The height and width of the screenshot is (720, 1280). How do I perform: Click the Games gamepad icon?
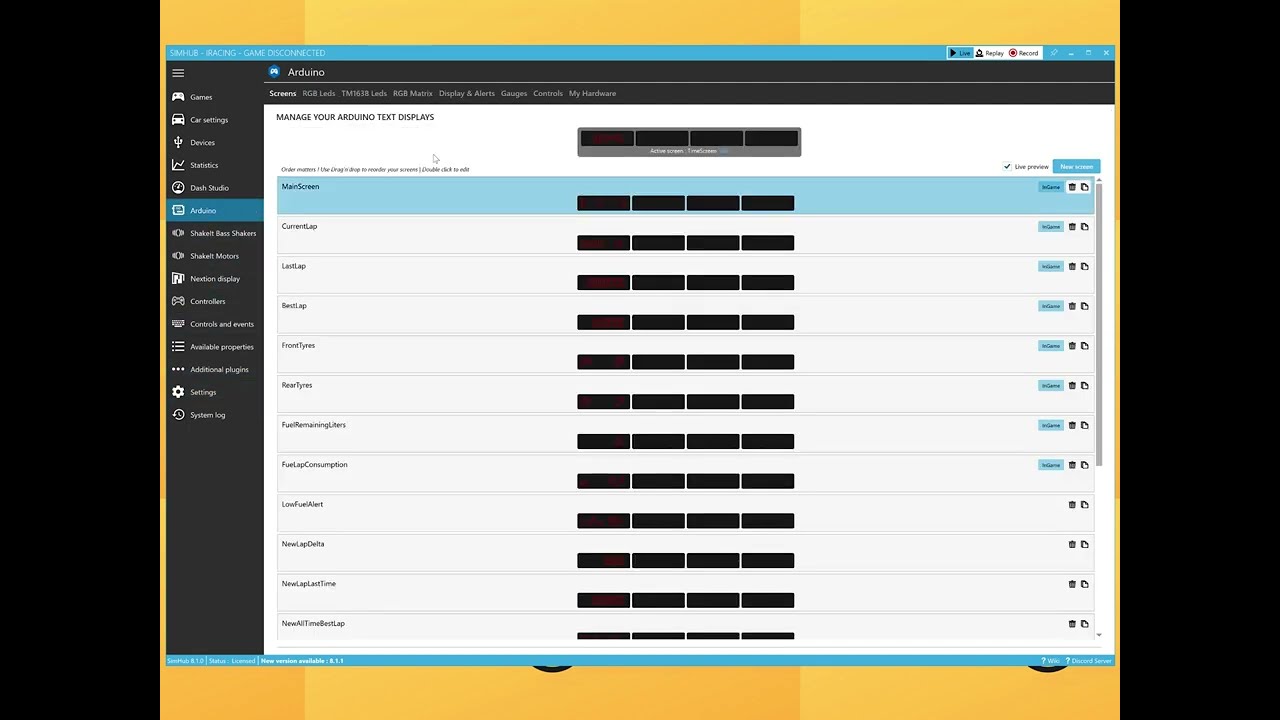[x=178, y=97]
